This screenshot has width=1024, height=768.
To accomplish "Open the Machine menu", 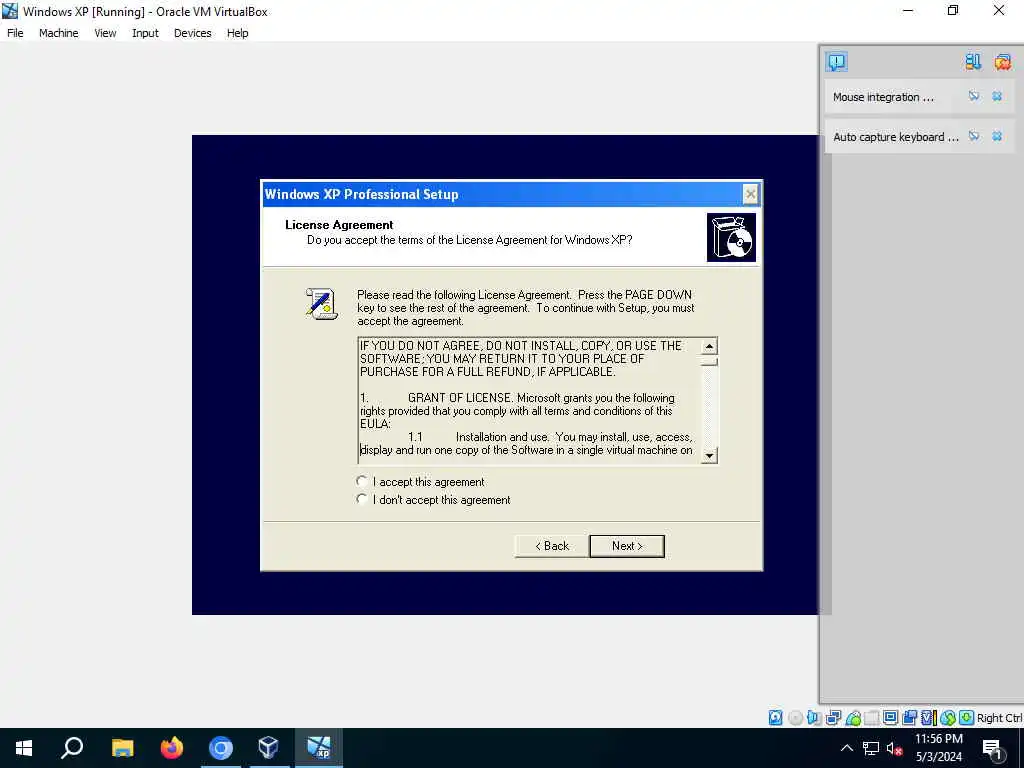I will point(59,33).
